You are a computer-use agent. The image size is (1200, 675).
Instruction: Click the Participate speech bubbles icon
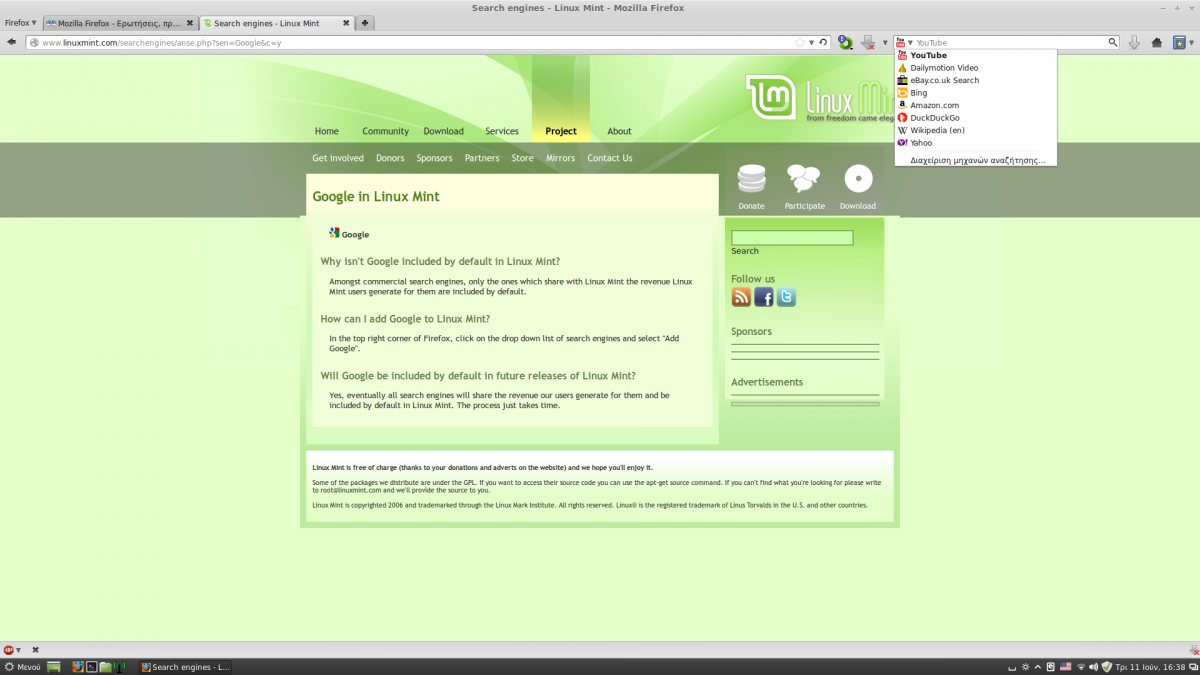tap(804, 179)
